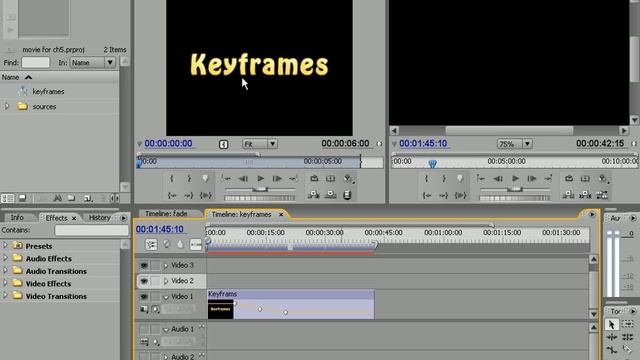Collapse the Video 1 track

166,297
